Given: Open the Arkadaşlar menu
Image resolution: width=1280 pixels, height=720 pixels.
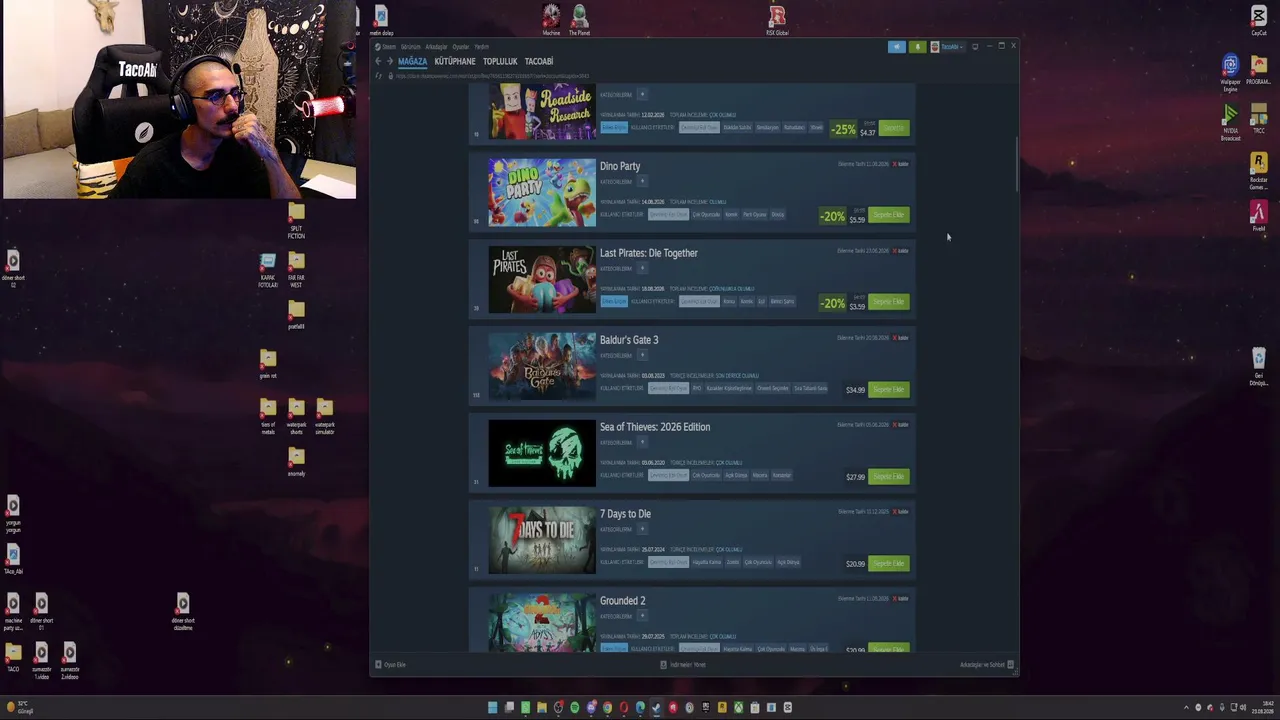Looking at the screenshot, I should 436,47.
